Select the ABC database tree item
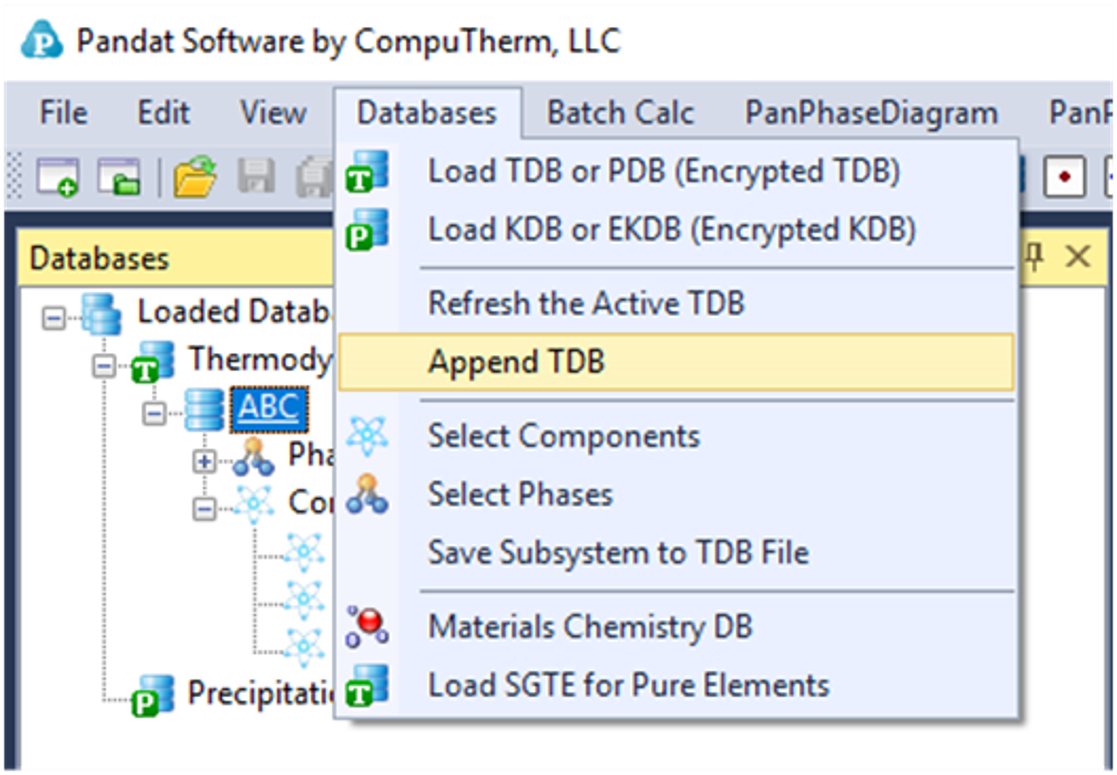Image resolution: width=1117 pixels, height=775 pixels. coord(268,408)
